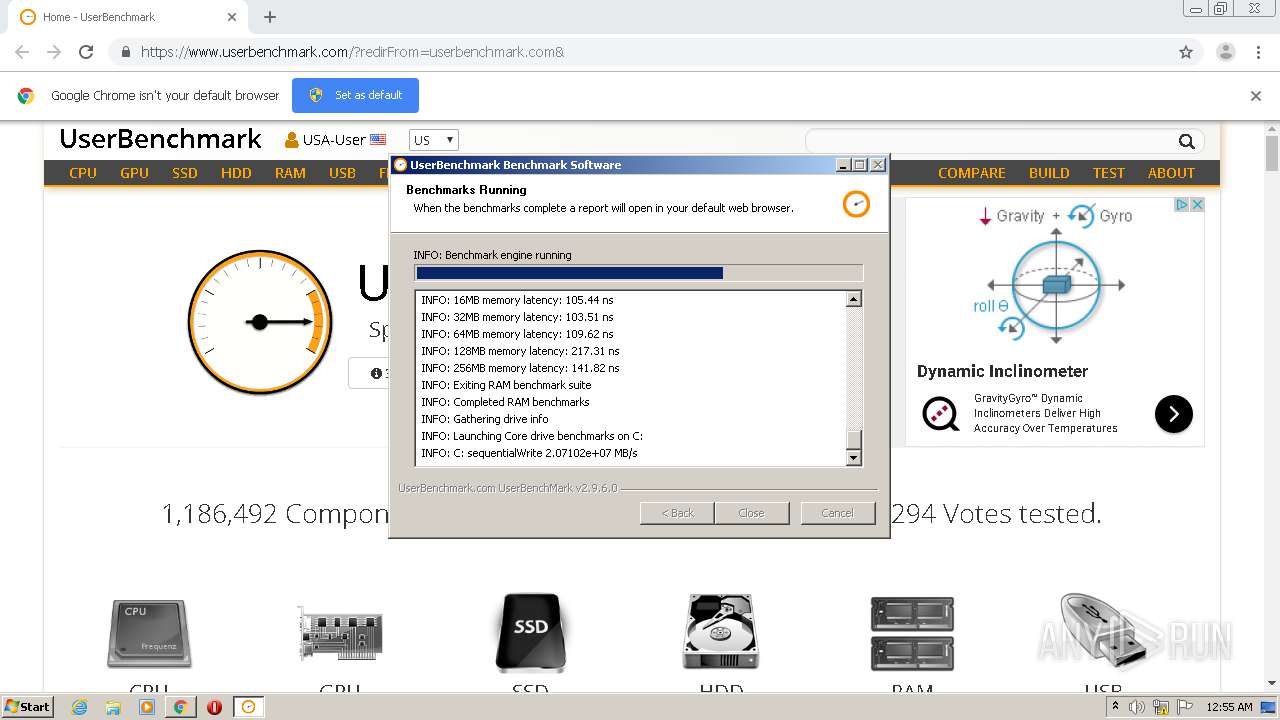This screenshot has height=720, width=1280.
Task: Open media player from taskbar
Action: 147,707
